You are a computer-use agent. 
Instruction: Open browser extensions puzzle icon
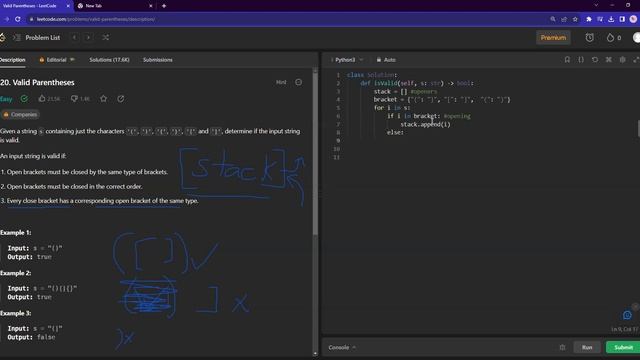(x=589, y=19)
